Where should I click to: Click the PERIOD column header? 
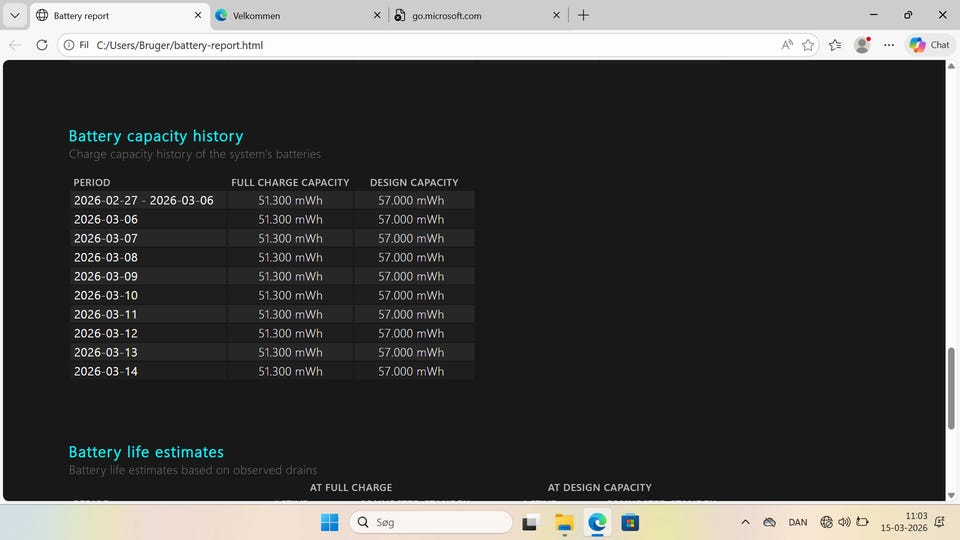click(92, 182)
